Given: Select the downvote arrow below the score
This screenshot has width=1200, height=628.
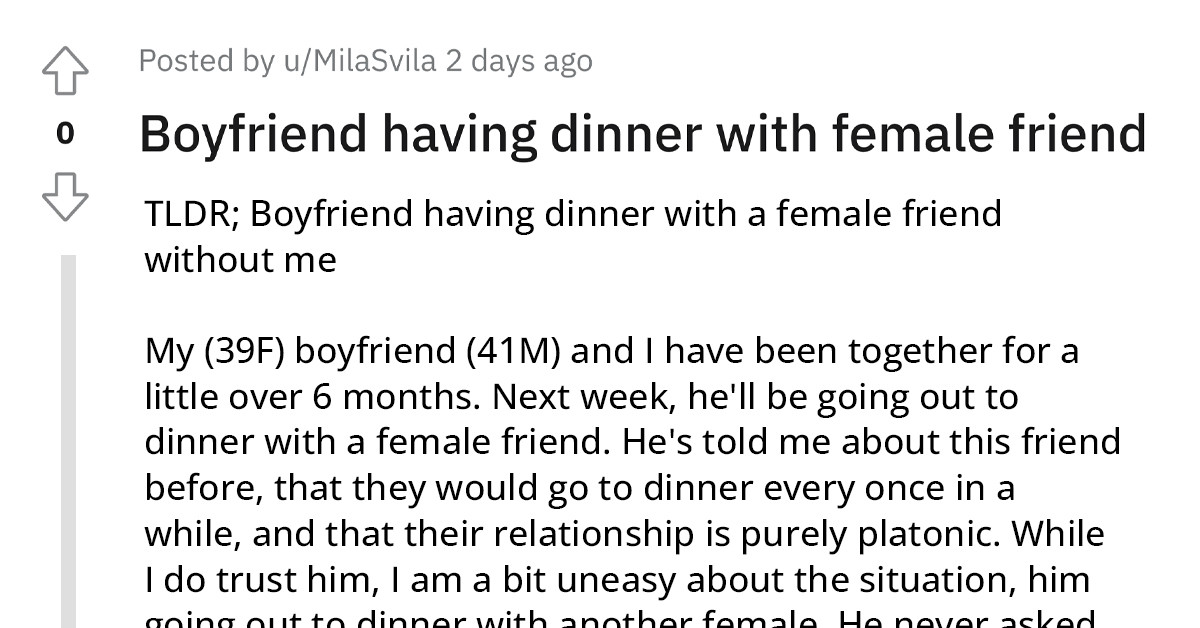Looking at the screenshot, I should tap(64, 197).
